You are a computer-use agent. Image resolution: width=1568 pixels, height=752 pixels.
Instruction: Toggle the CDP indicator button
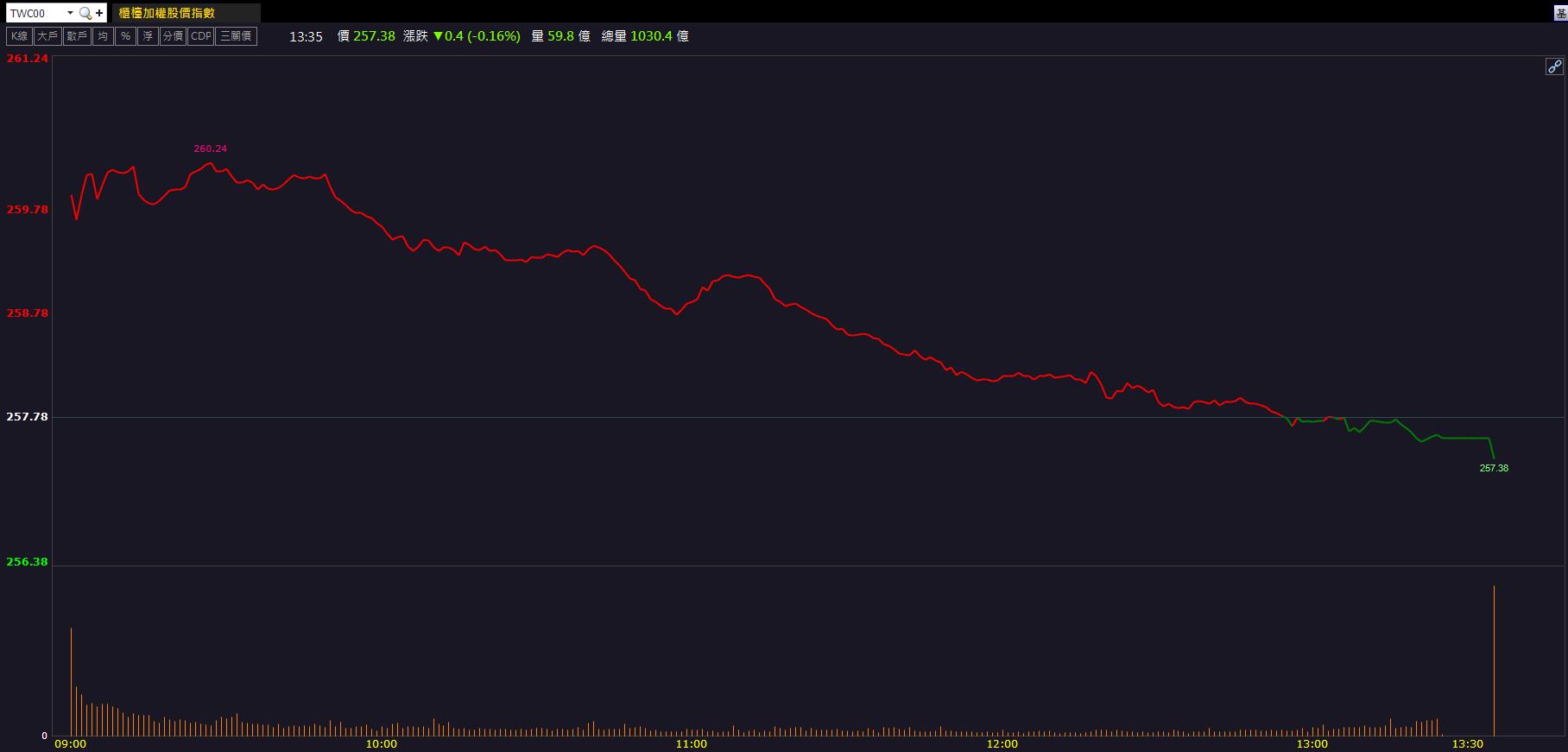click(x=200, y=36)
